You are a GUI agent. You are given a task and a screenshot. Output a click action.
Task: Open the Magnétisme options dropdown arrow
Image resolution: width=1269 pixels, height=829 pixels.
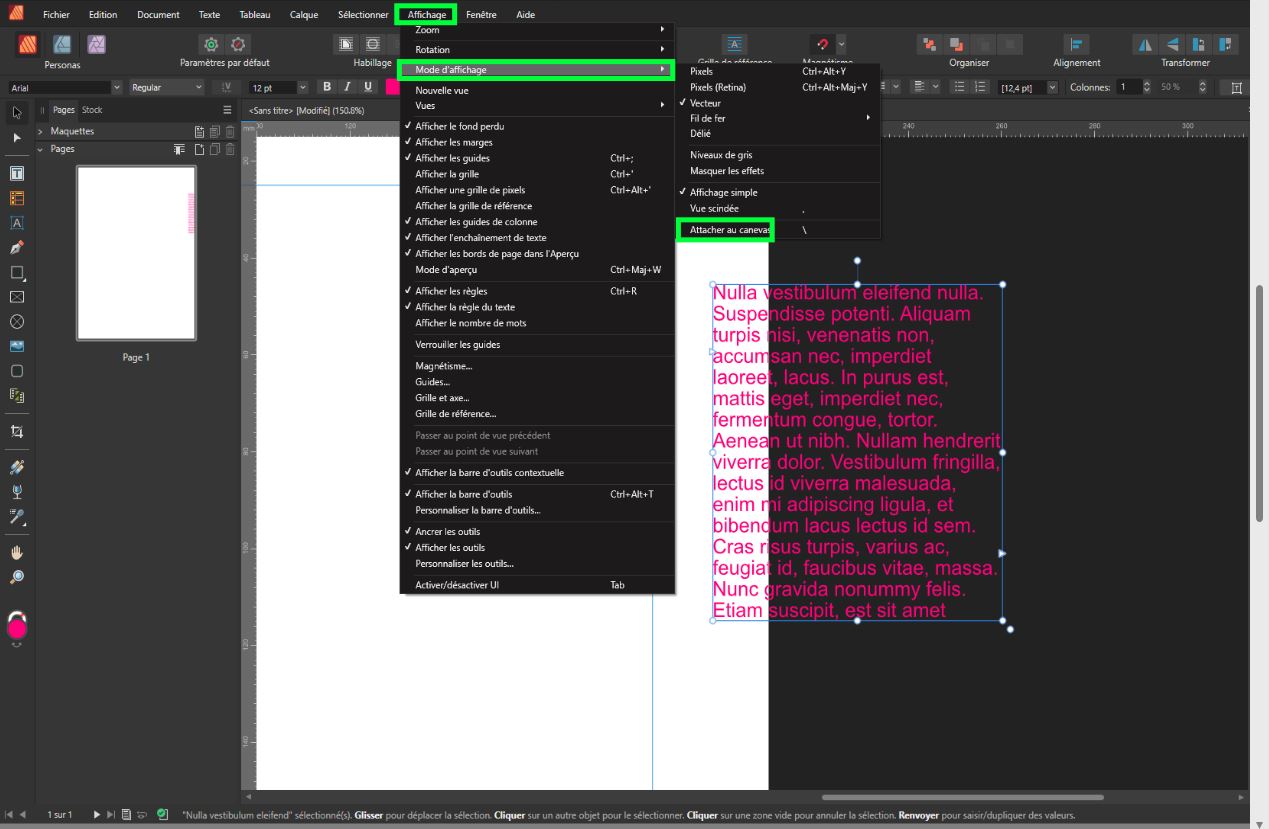pos(841,44)
